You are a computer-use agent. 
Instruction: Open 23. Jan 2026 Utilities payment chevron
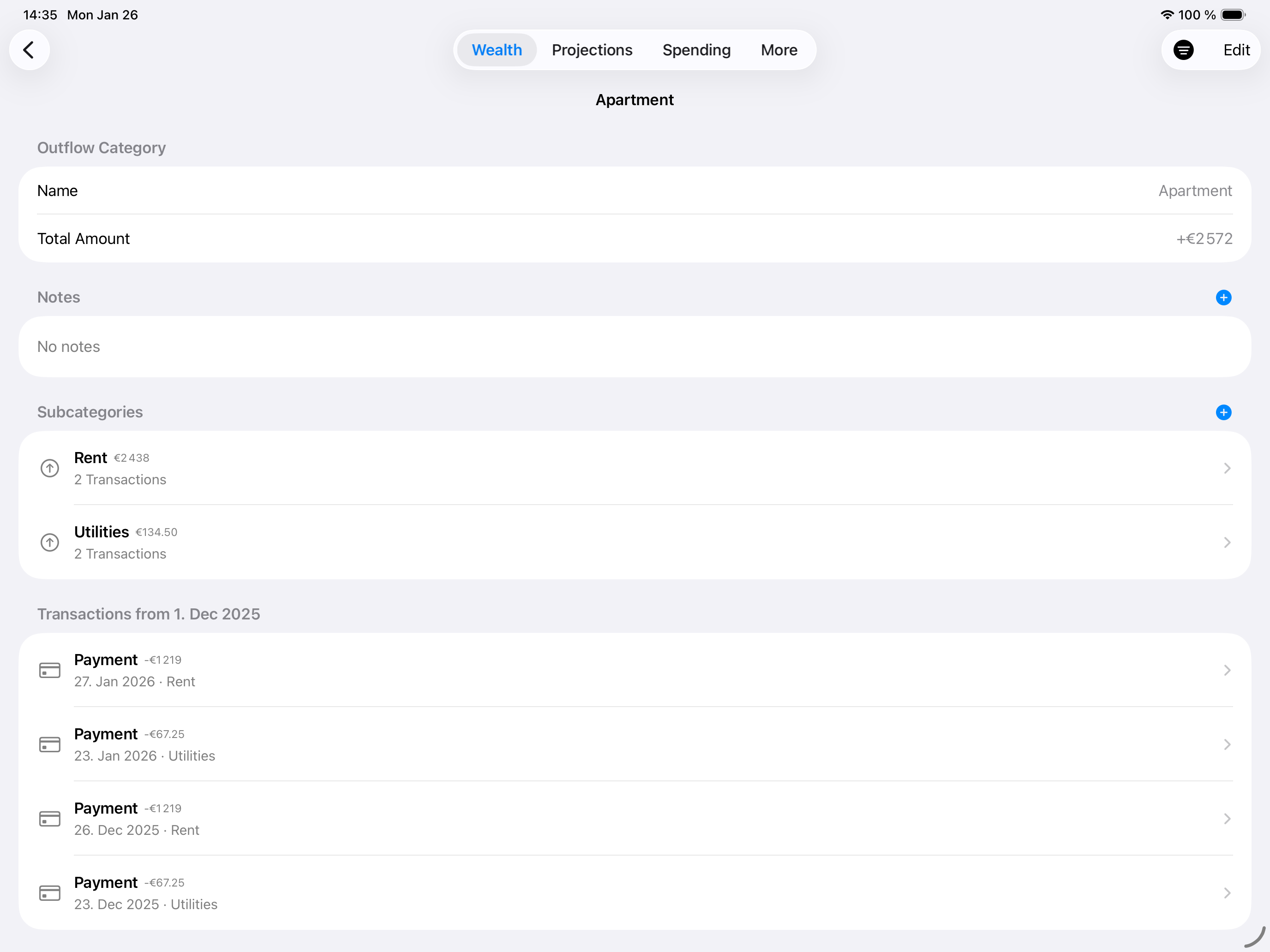pos(1227,744)
